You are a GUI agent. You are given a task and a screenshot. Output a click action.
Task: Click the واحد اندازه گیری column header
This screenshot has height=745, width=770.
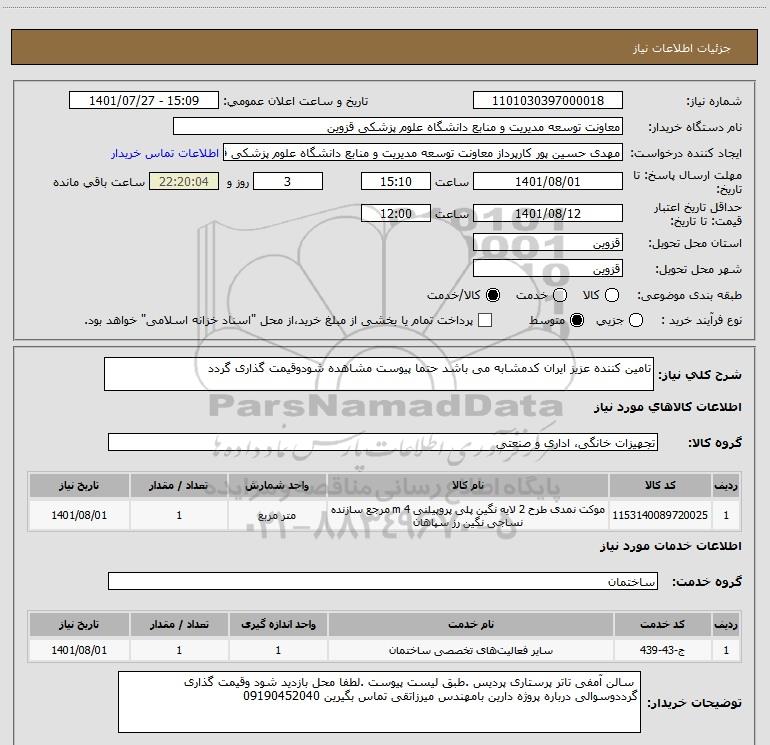(278, 624)
